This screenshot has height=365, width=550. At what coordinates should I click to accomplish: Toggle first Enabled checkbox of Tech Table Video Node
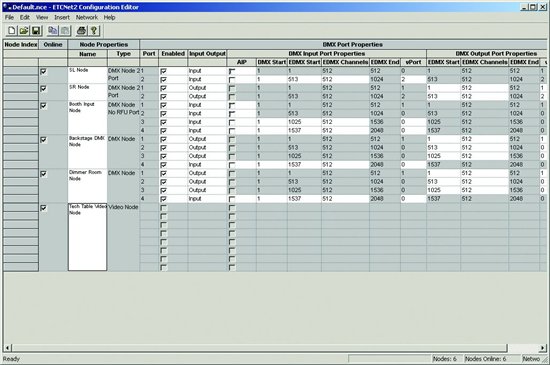click(163, 208)
